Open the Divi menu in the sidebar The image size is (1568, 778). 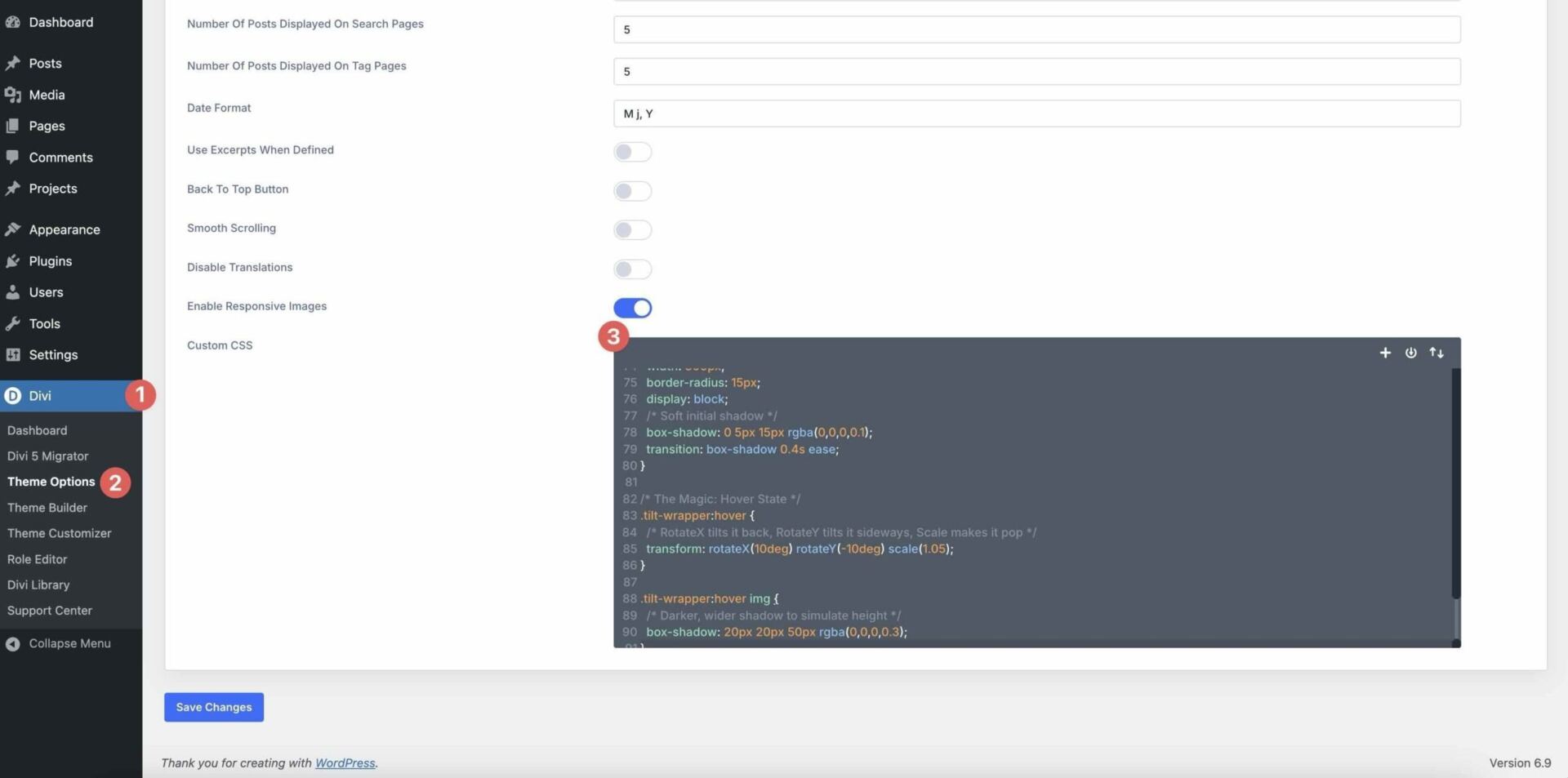pos(40,395)
